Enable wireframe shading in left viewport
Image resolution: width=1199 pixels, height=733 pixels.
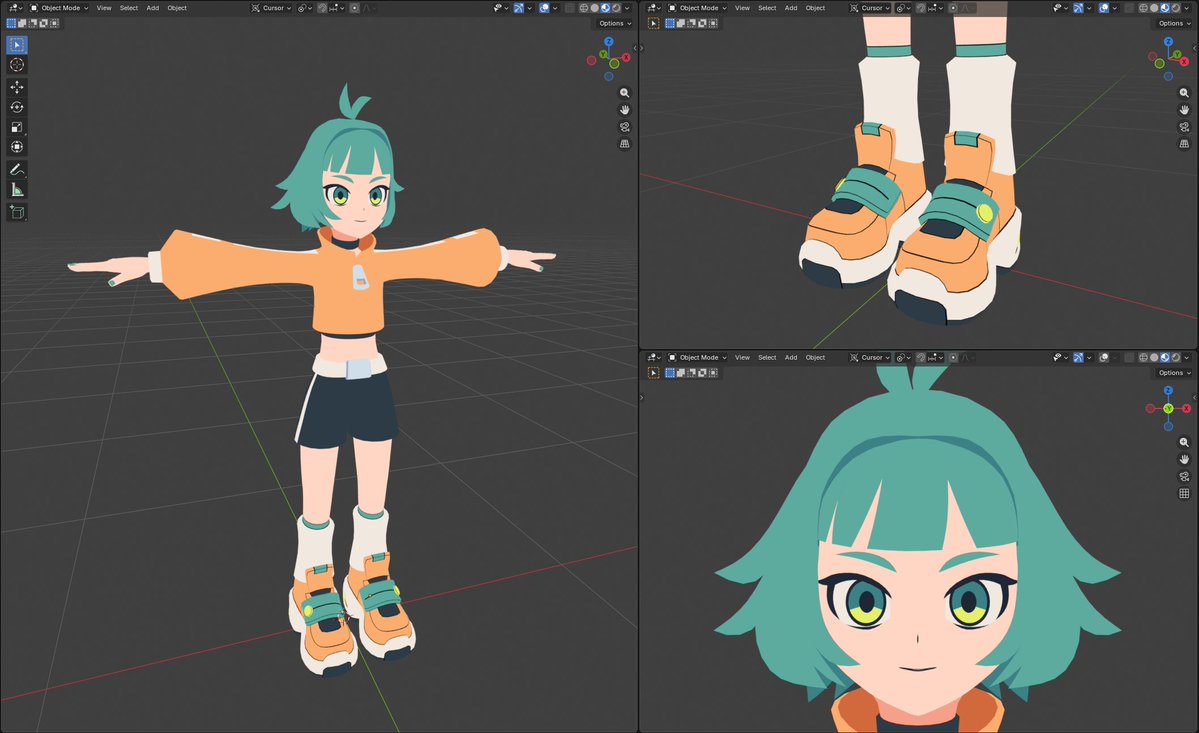583,8
